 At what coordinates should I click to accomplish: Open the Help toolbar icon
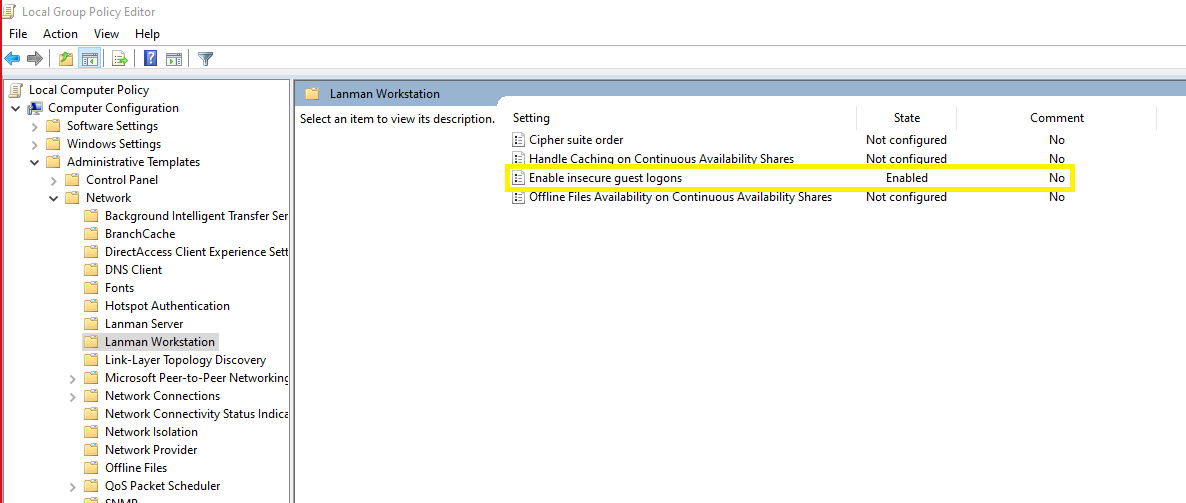[151, 58]
